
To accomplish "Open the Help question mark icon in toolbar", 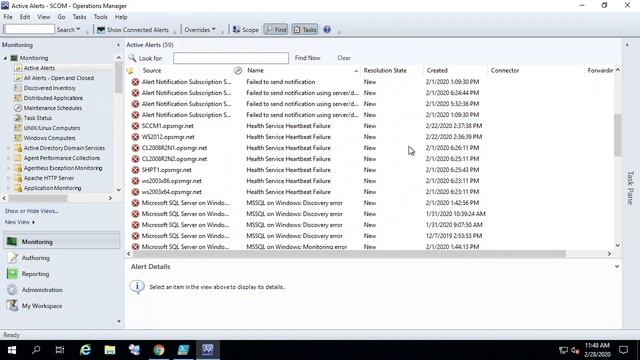I will pyautogui.click(x=327, y=29).
